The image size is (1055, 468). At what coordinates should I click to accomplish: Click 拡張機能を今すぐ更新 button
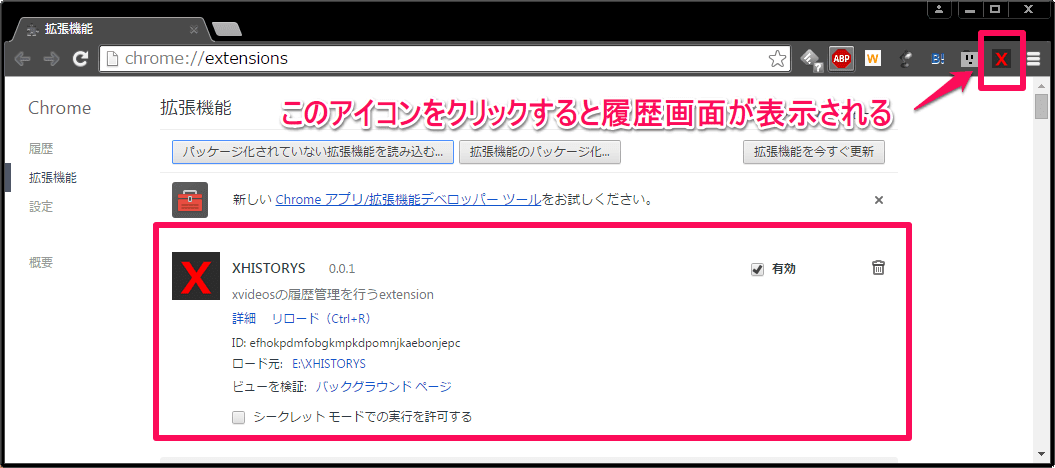click(x=813, y=152)
